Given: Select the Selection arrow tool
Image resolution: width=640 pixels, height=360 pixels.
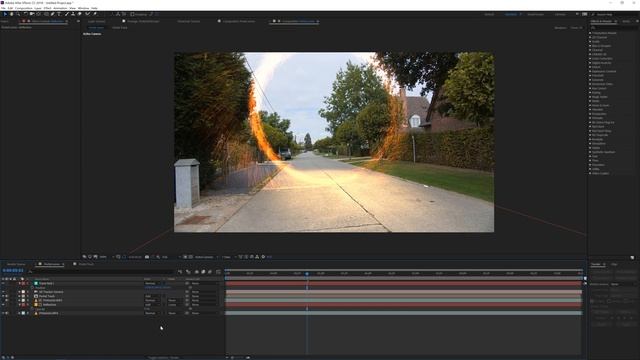Looking at the screenshot, I should [x=5, y=14].
